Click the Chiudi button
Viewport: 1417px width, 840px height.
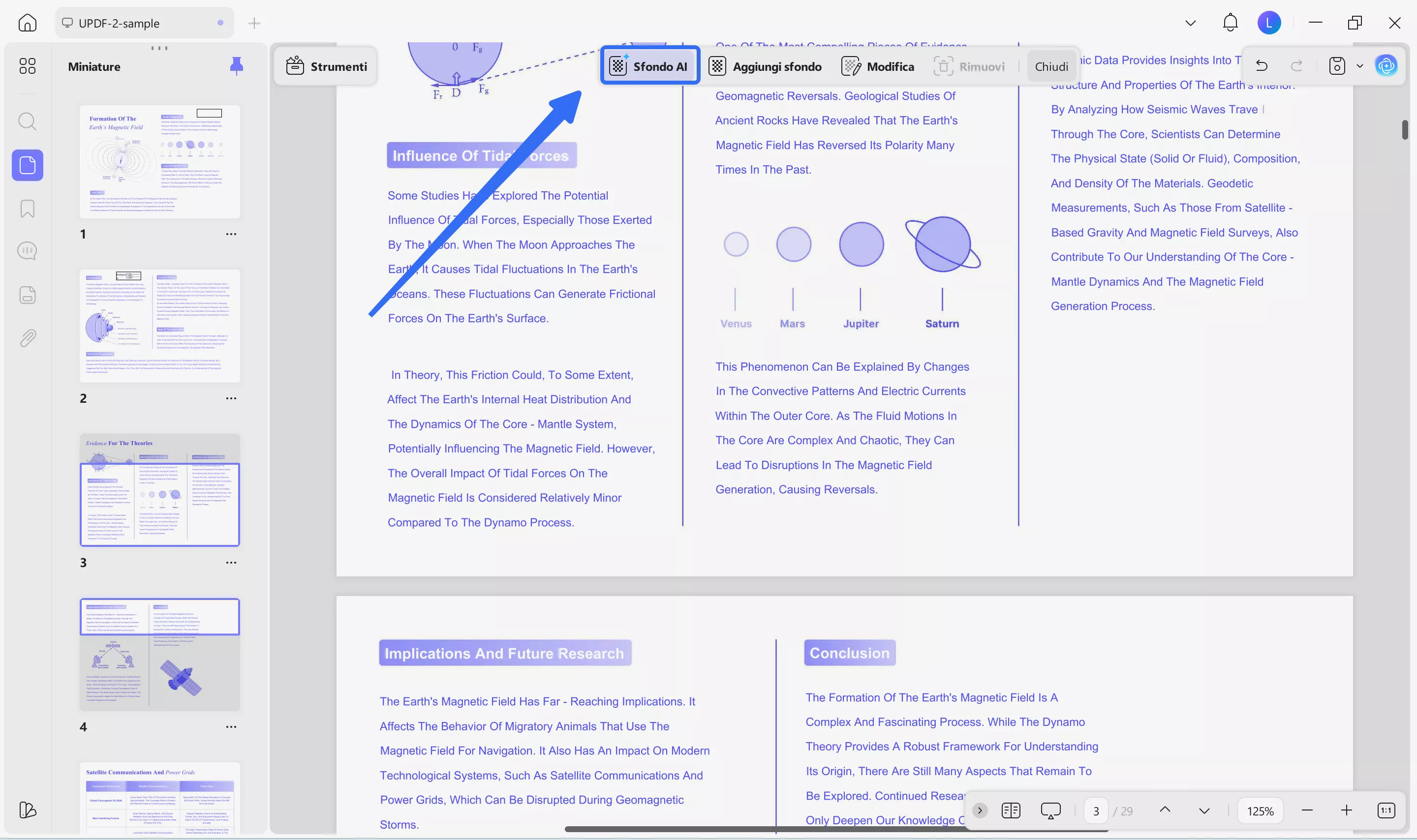(1051, 66)
